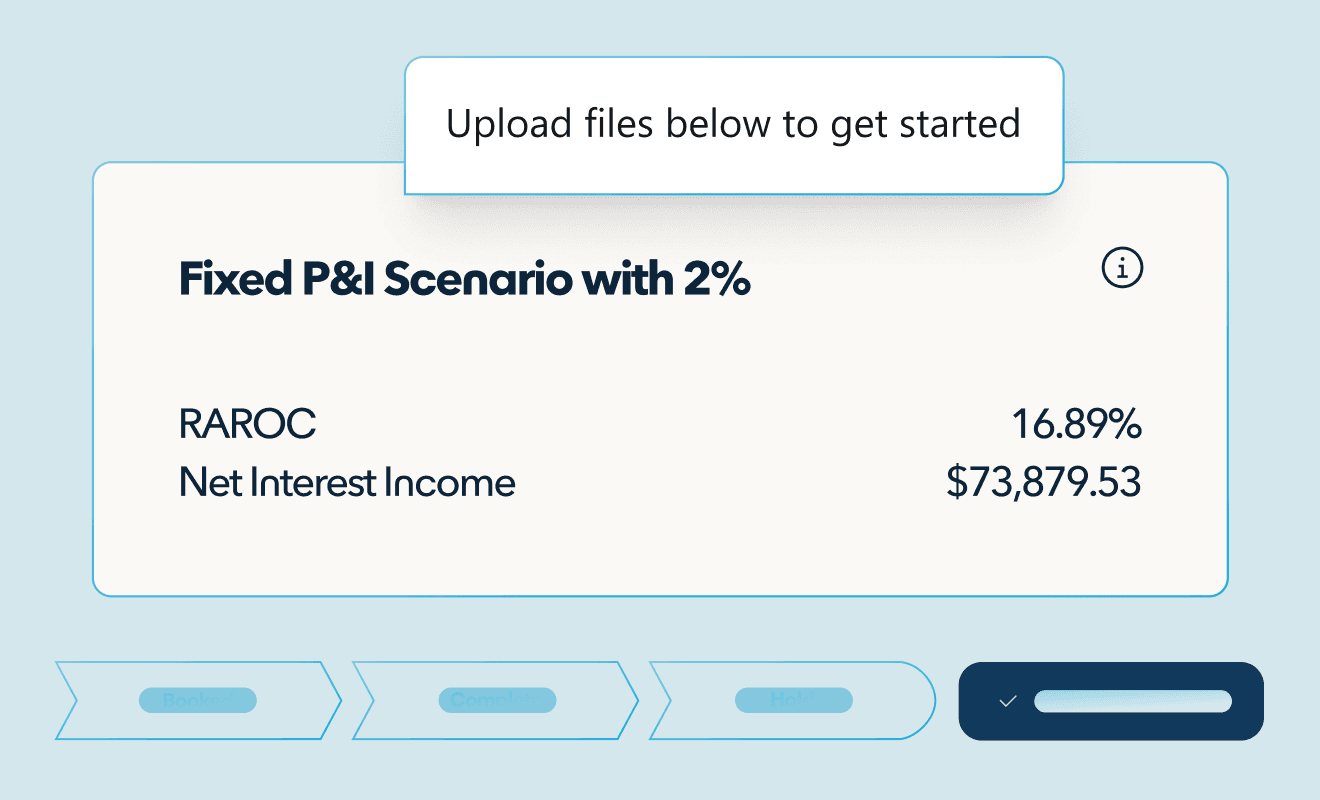Click the $73,879.53 income value
1320x800 pixels.
[1043, 483]
